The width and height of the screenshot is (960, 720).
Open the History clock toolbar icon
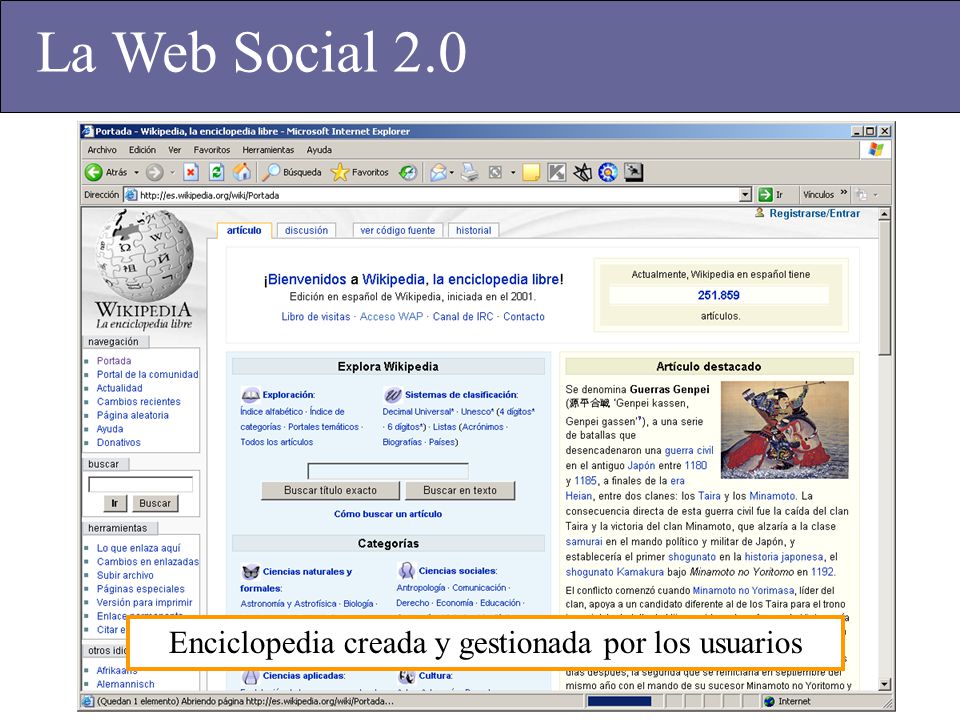408,173
